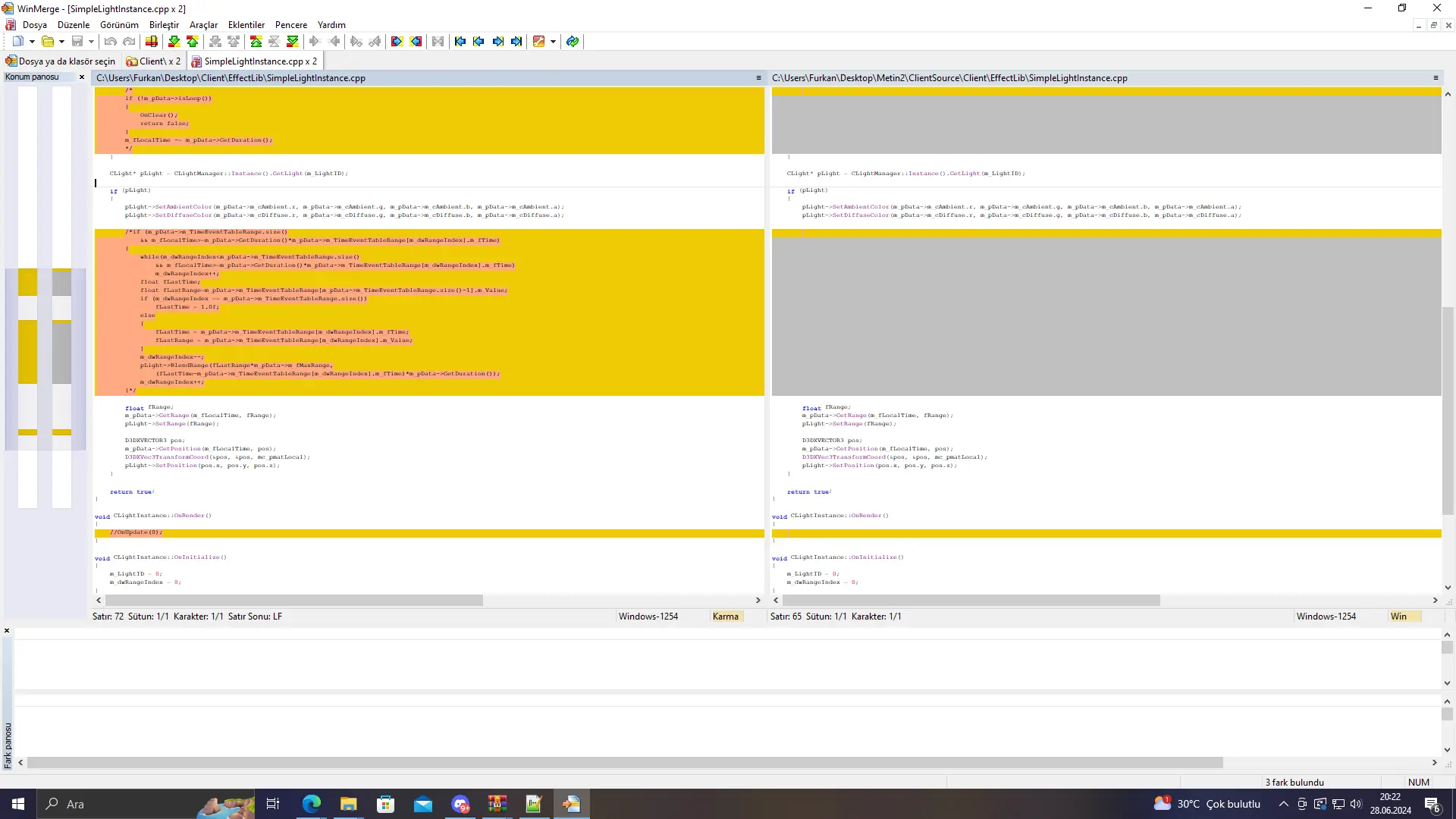Click '3 fark bulundu' status text
The width and height of the screenshot is (1456, 819).
pos(1294,783)
